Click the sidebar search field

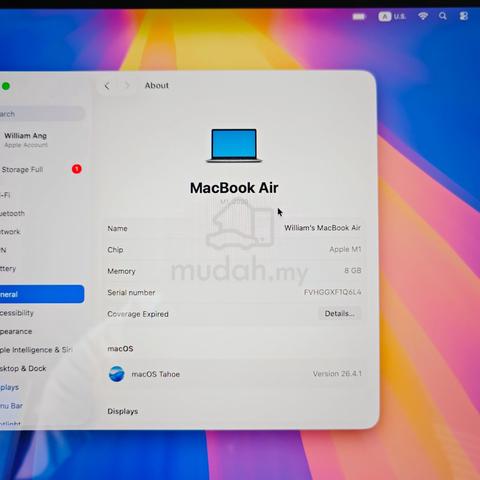click(x=42, y=114)
